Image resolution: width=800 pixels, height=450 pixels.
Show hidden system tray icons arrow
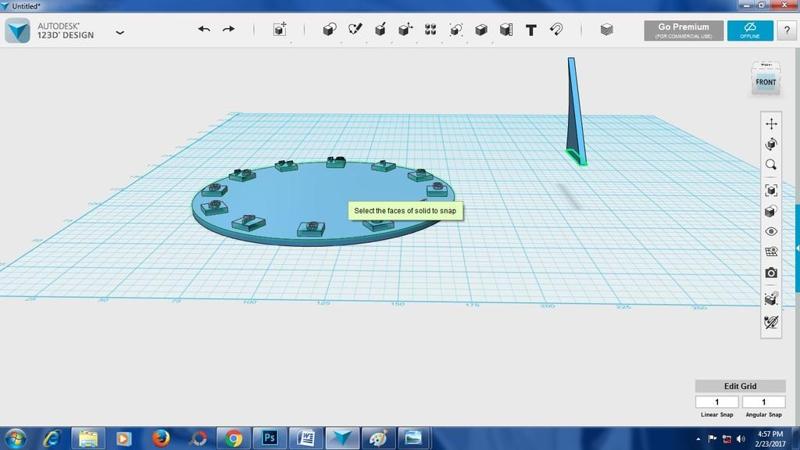point(698,439)
